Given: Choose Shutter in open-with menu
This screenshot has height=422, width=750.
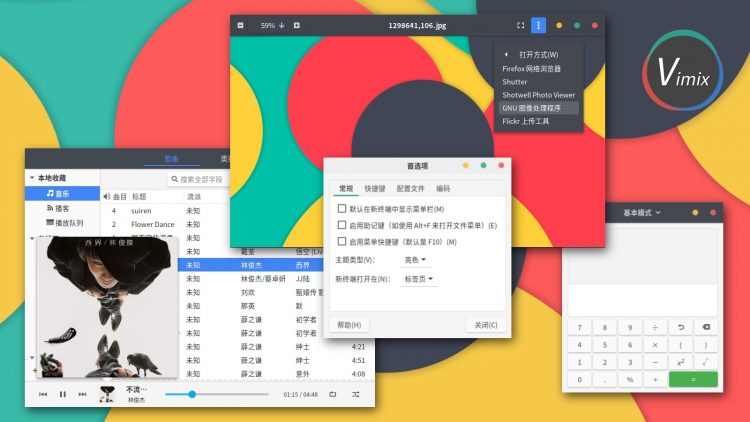Looking at the screenshot, I should coord(539,82).
